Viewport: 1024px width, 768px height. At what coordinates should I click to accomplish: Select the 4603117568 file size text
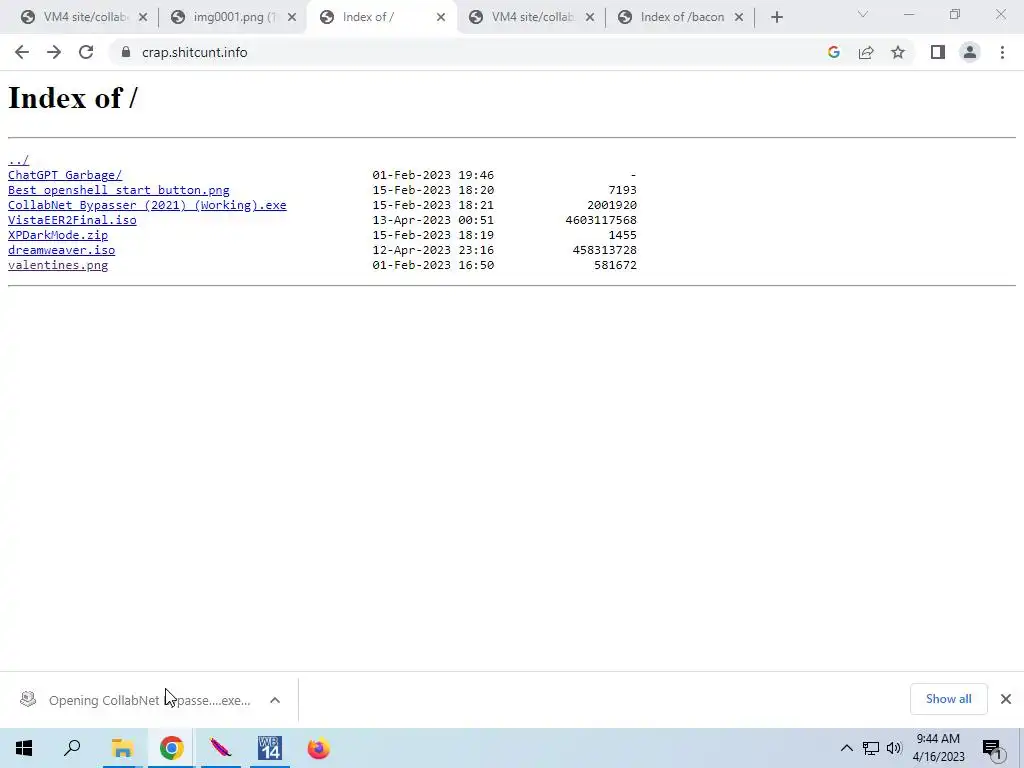601,220
